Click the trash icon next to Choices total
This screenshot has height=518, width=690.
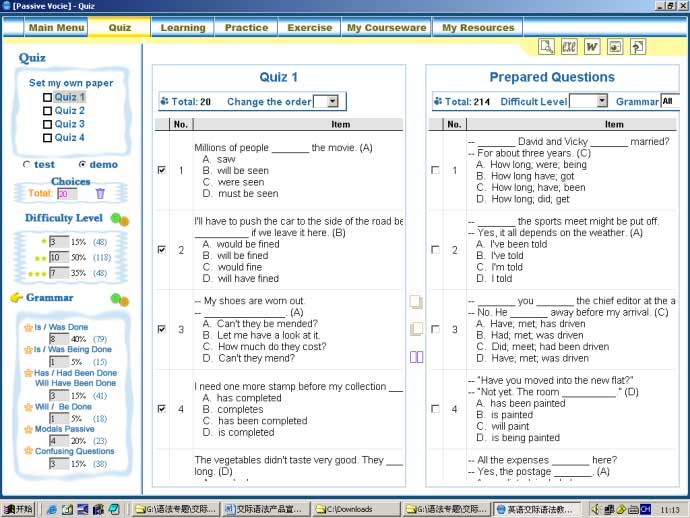tap(99, 194)
